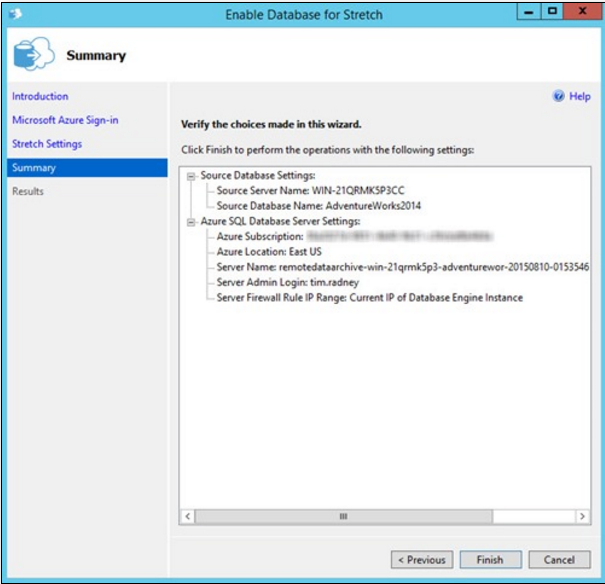
Task: Select Server Firewall Rule IP Range row
Action: click(x=369, y=297)
